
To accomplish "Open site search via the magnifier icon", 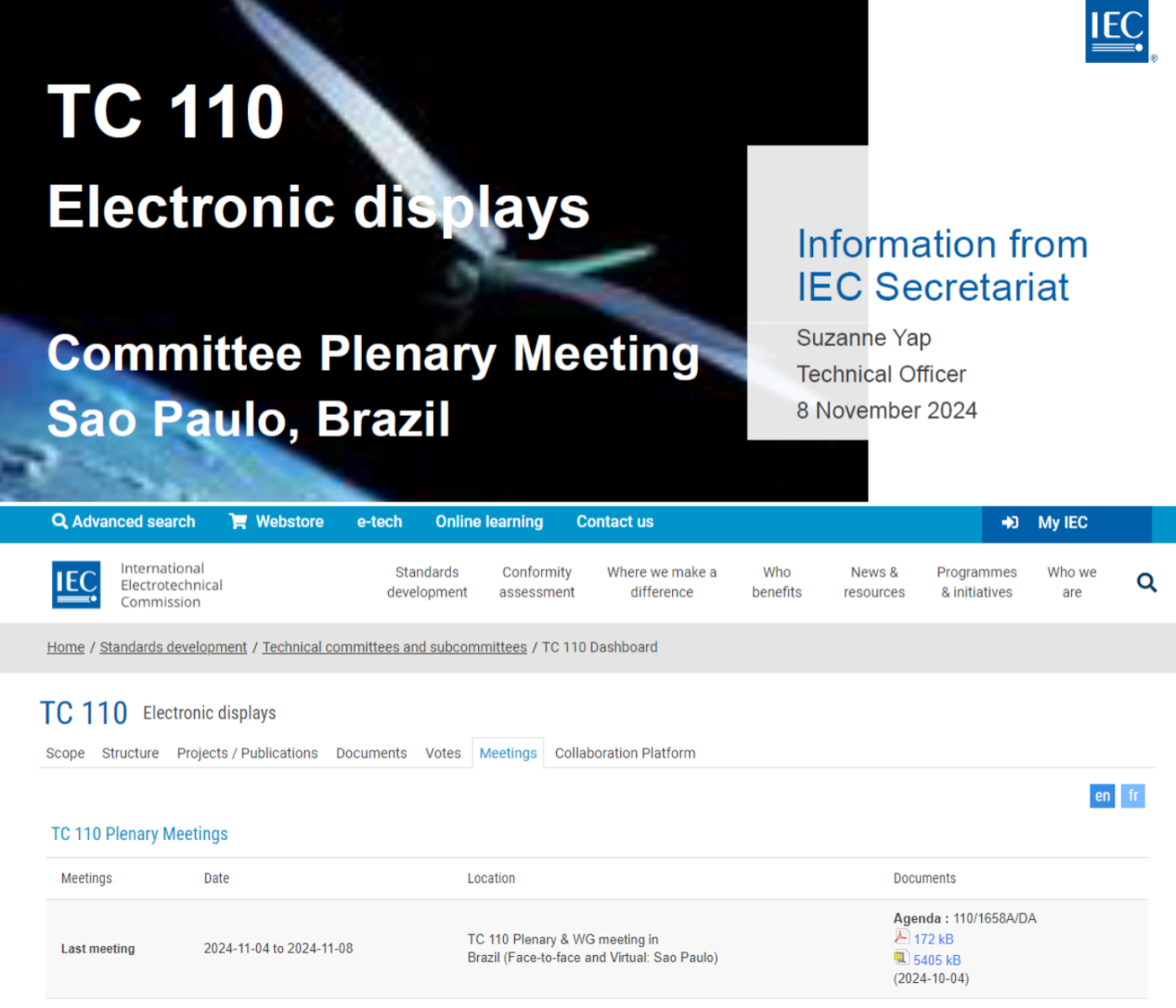I will (x=1146, y=583).
